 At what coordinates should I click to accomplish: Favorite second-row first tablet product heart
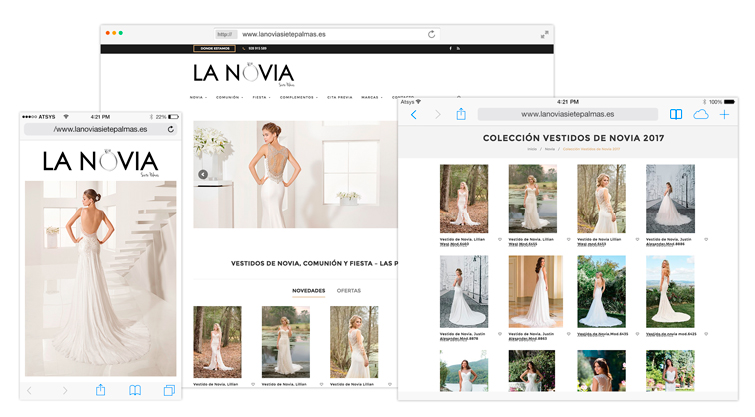click(500, 334)
